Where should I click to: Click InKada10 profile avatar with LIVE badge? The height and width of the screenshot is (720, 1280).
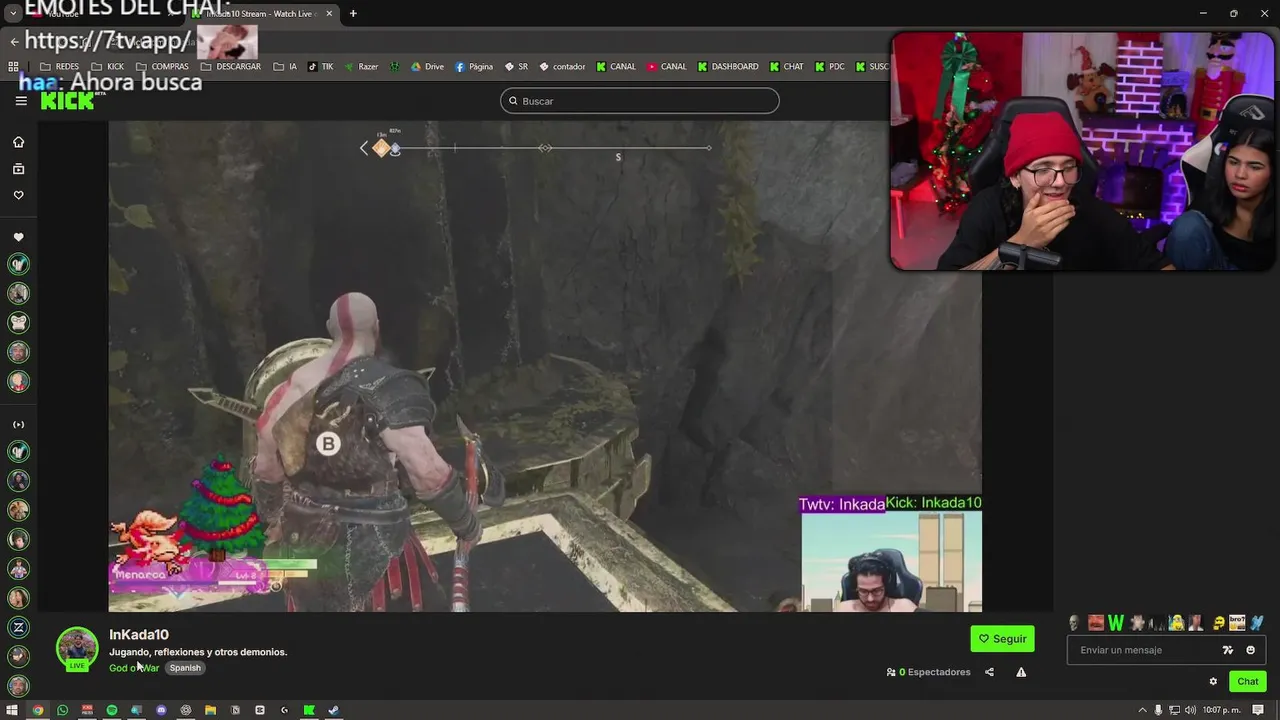click(x=77, y=648)
